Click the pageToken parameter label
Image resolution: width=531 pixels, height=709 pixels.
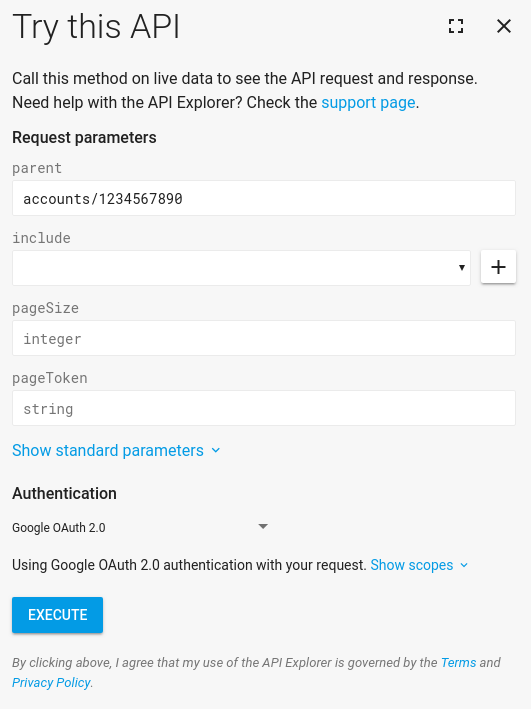[x=50, y=378]
